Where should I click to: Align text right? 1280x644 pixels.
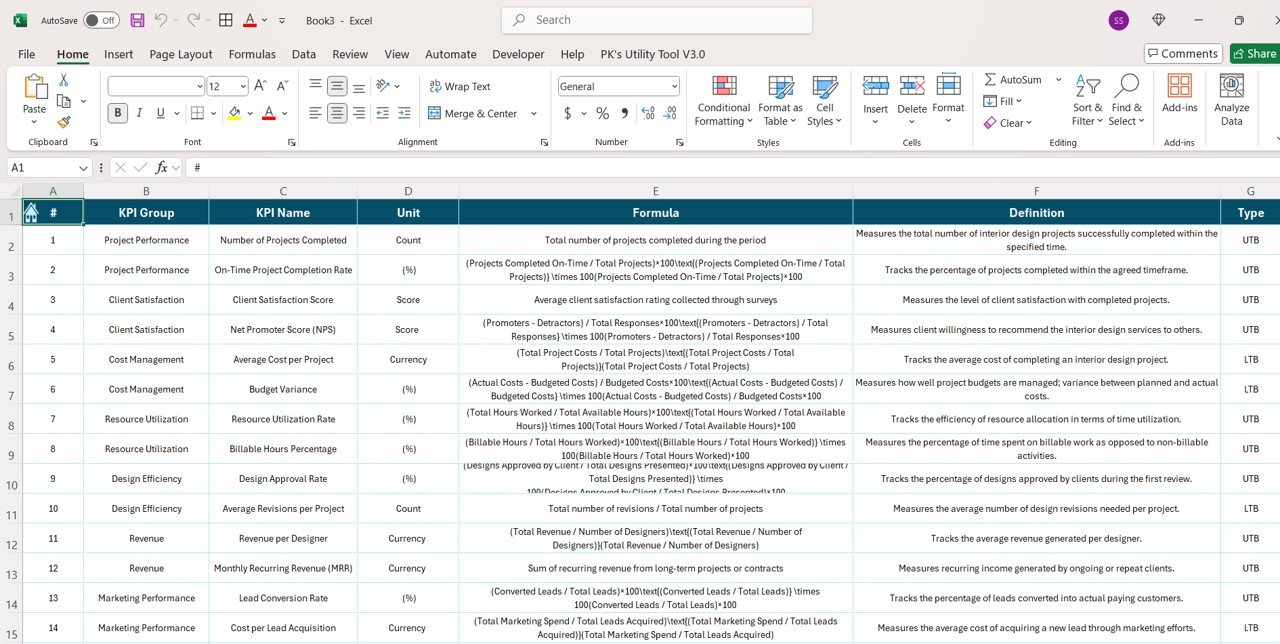pos(360,113)
